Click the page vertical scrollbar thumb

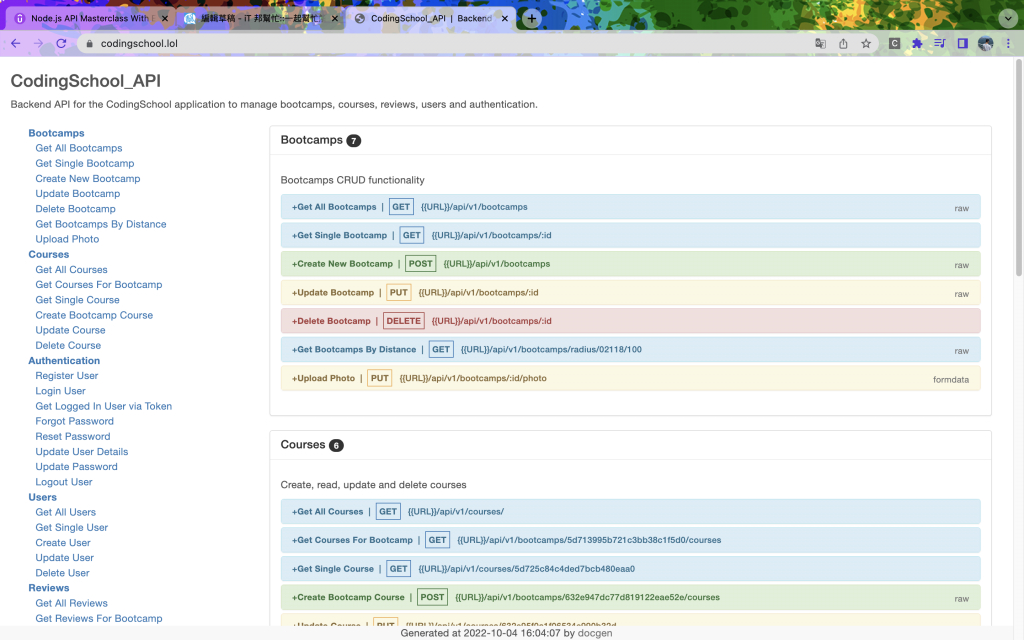click(1018, 167)
